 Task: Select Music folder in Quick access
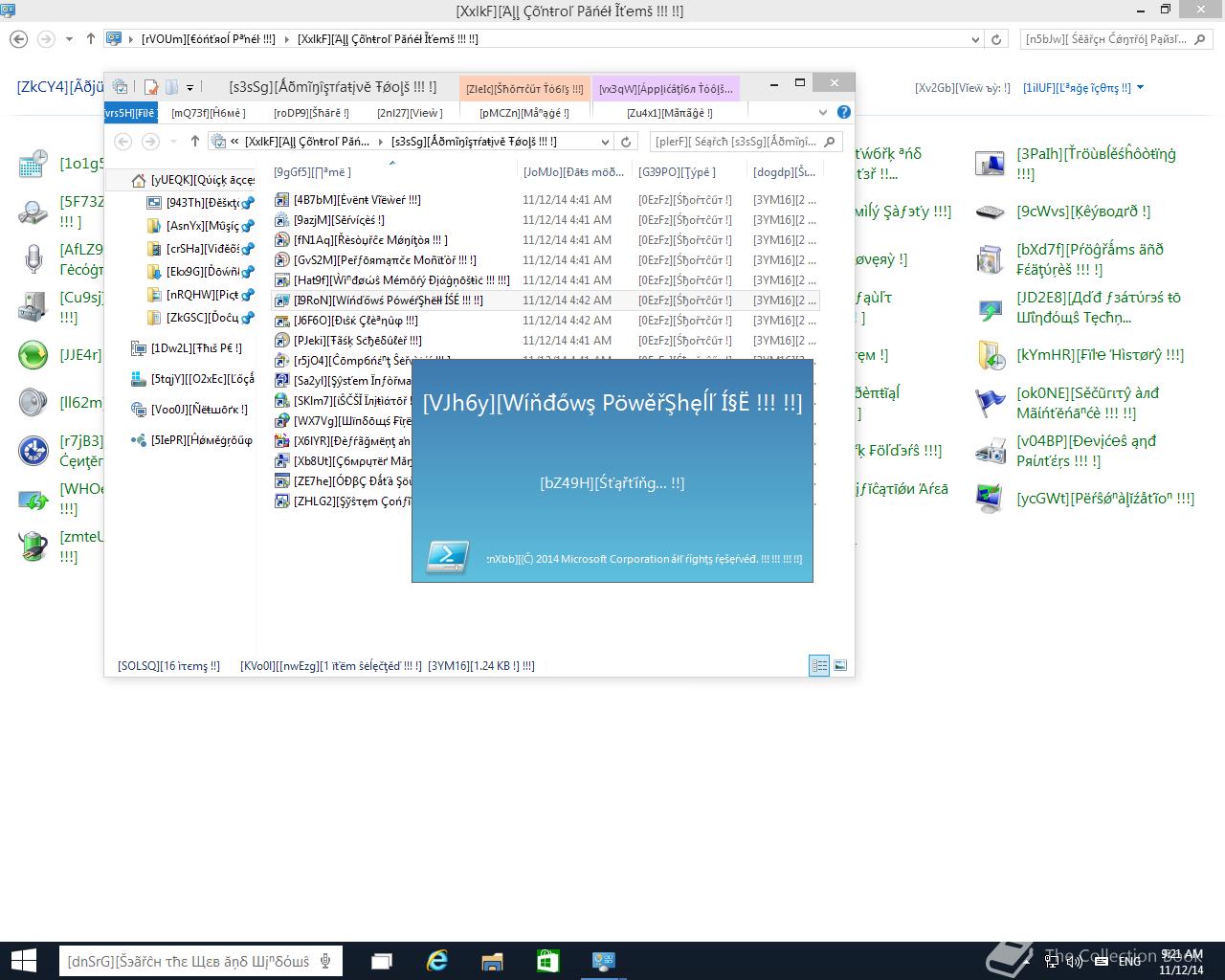199,226
